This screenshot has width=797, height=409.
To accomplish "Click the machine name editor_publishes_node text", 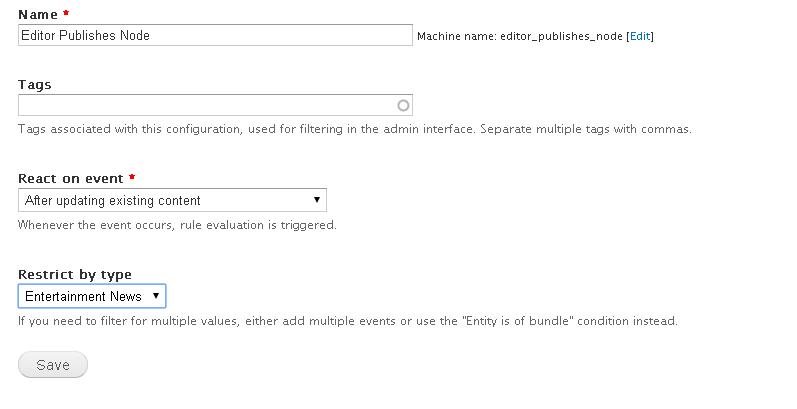I will tap(561, 37).
